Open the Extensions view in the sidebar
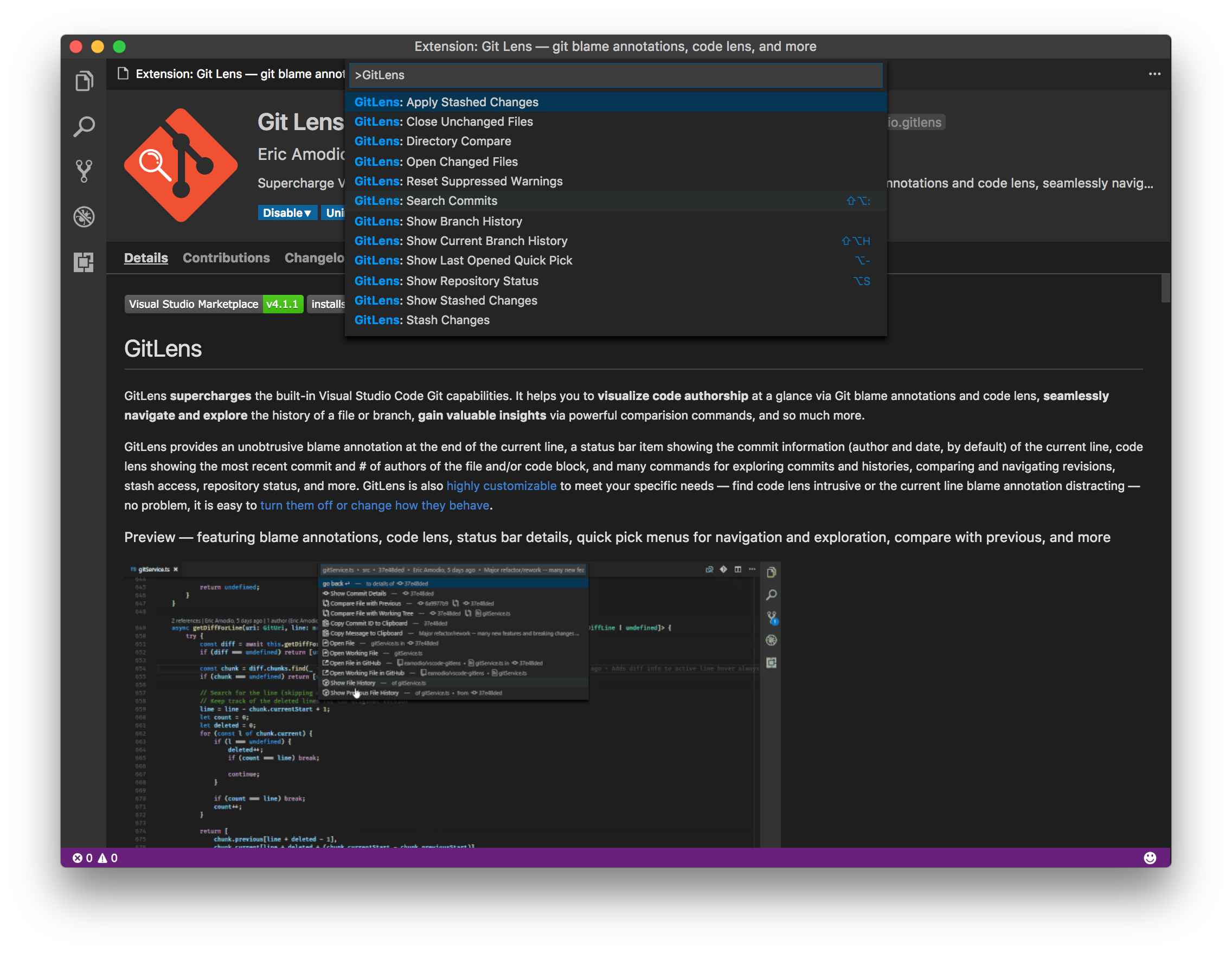The image size is (1232, 954). click(x=84, y=263)
